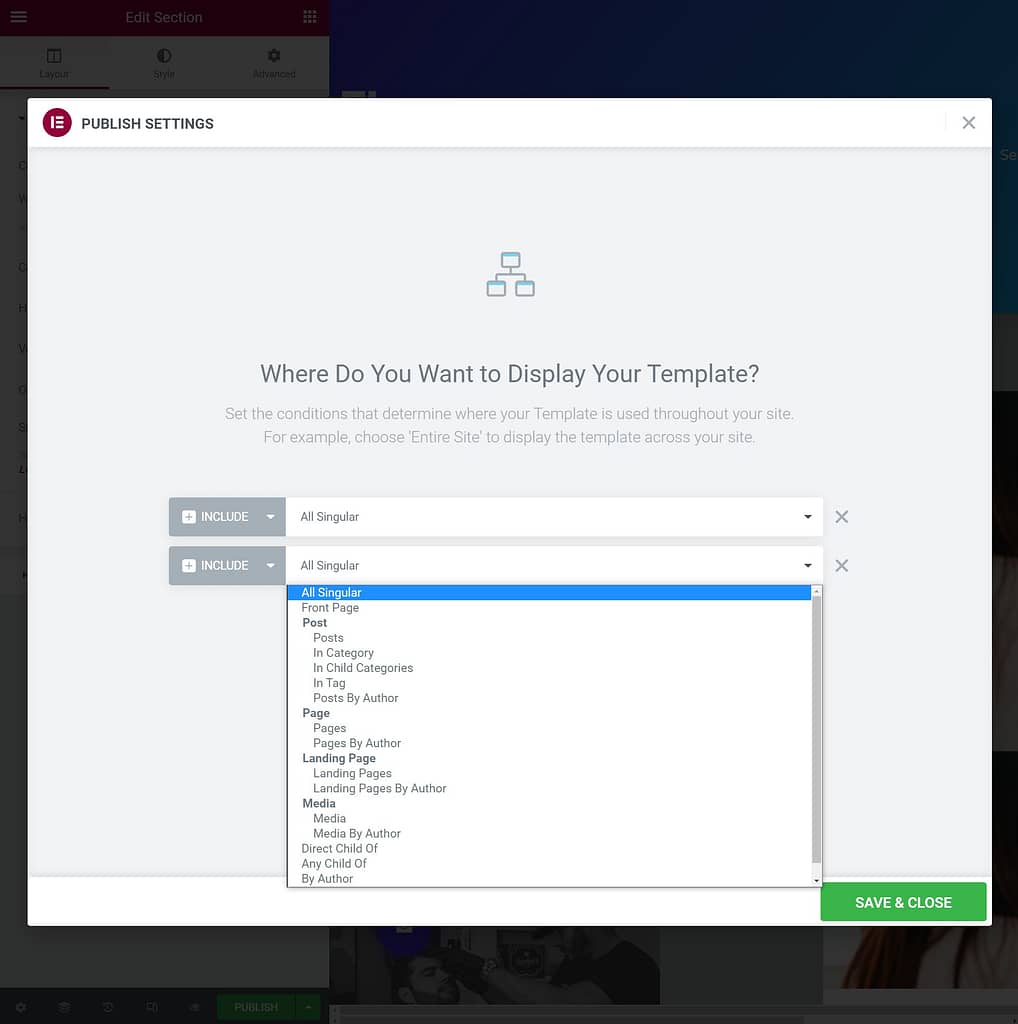This screenshot has width=1018, height=1024.
Task: Remove the first Include condition row
Action: click(x=842, y=517)
